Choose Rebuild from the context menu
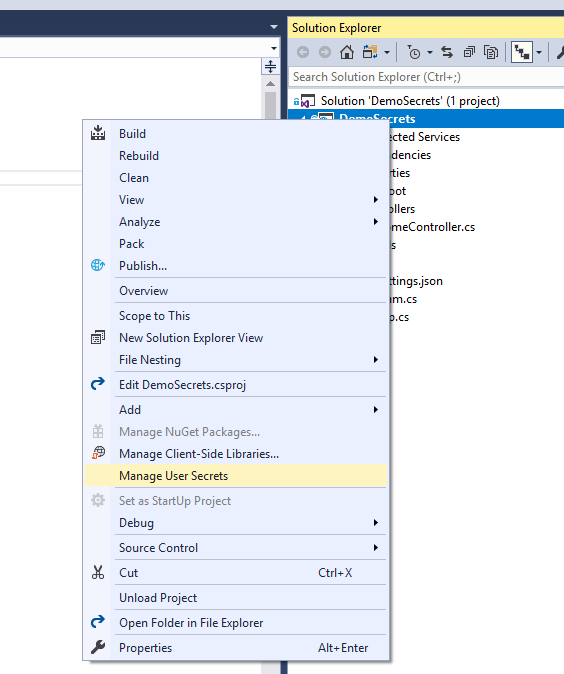The width and height of the screenshot is (564, 674). (x=139, y=156)
